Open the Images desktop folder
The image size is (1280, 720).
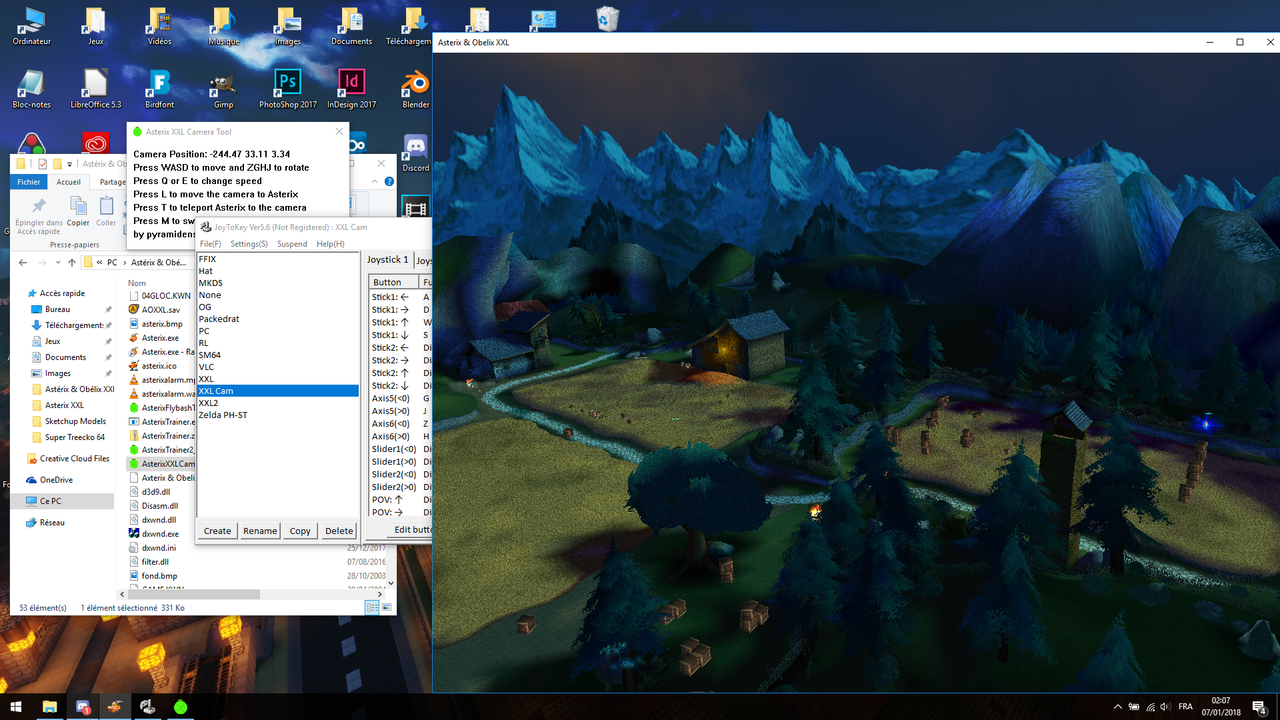(x=287, y=27)
